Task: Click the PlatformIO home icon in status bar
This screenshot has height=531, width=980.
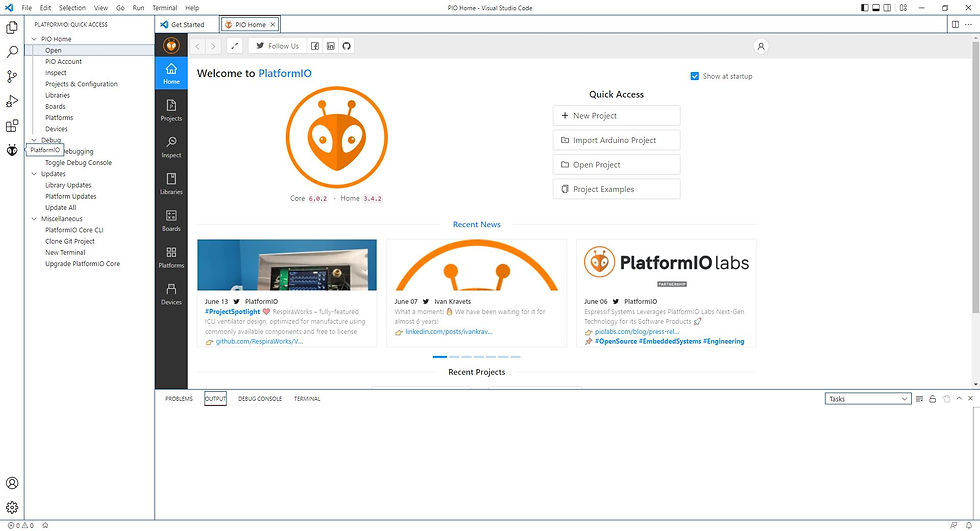Action: (45, 525)
